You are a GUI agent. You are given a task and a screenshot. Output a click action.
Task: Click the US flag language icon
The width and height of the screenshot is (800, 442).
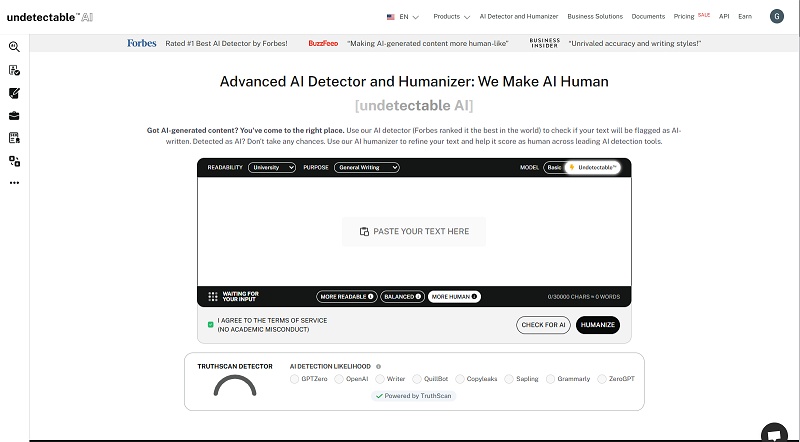tap(391, 17)
